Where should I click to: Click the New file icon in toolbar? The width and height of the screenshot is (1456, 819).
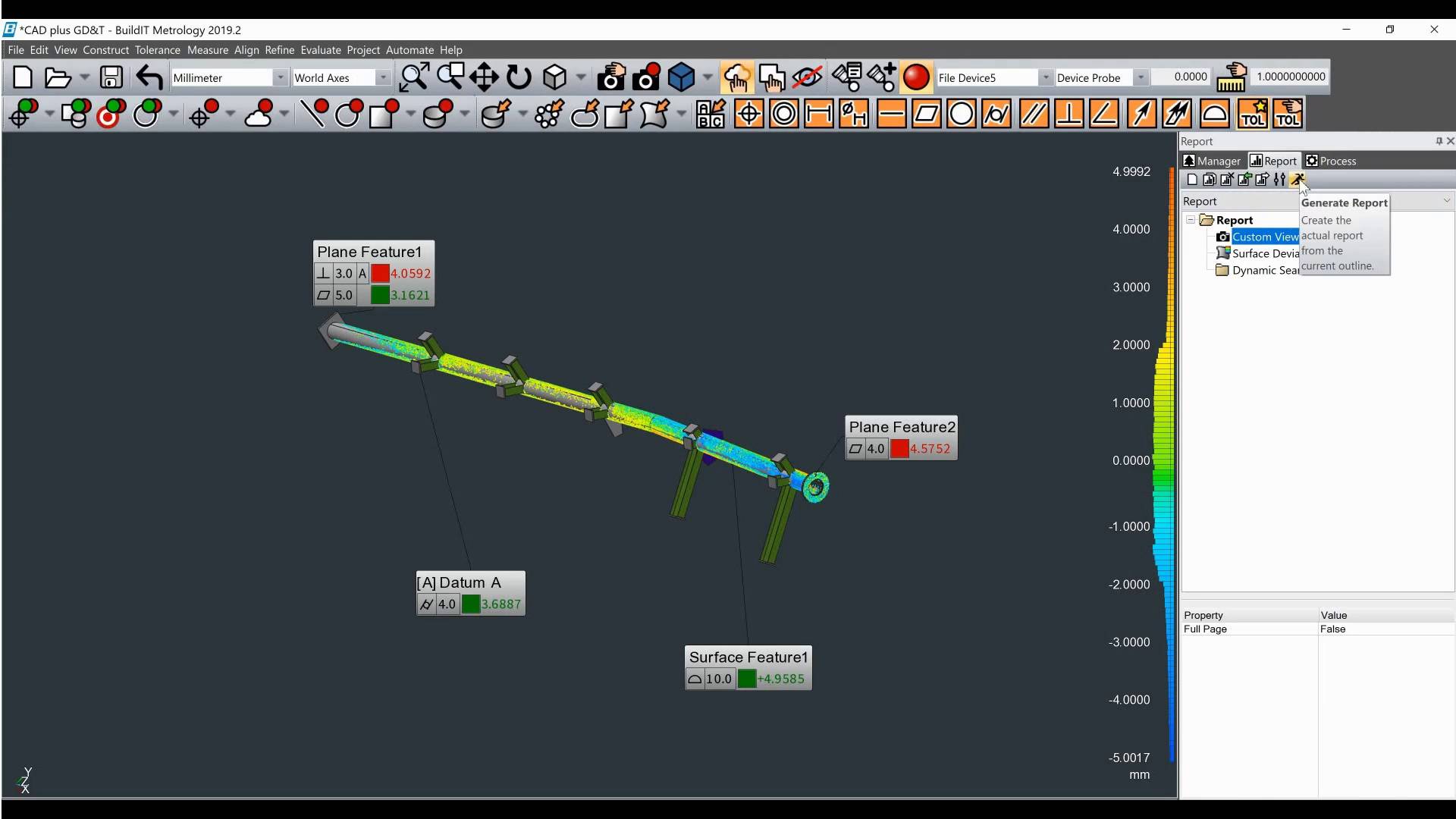tap(23, 77)
